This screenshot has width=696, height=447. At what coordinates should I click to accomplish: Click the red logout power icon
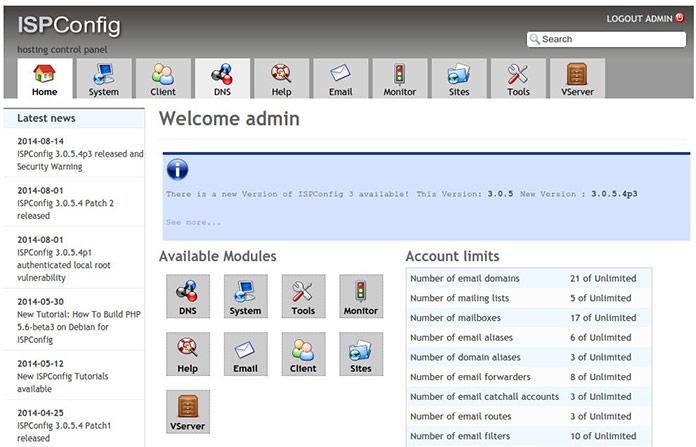pos(680,18)
